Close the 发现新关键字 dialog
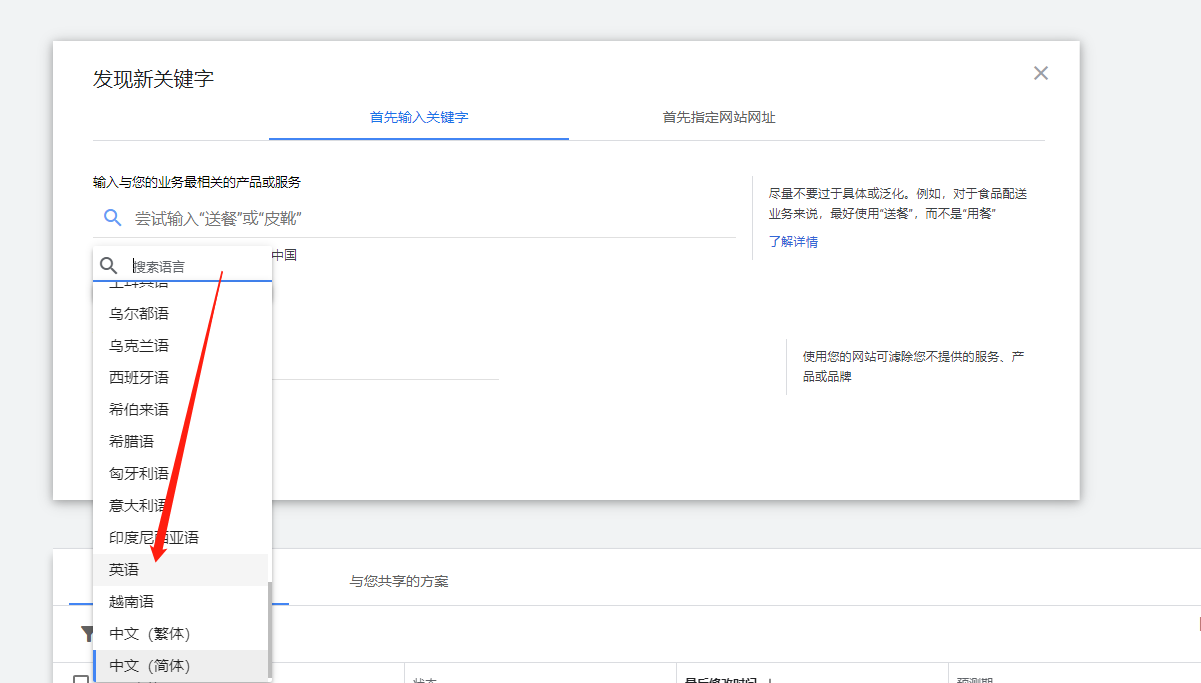The image size is (1201, 683). (x=1040, y=72)
